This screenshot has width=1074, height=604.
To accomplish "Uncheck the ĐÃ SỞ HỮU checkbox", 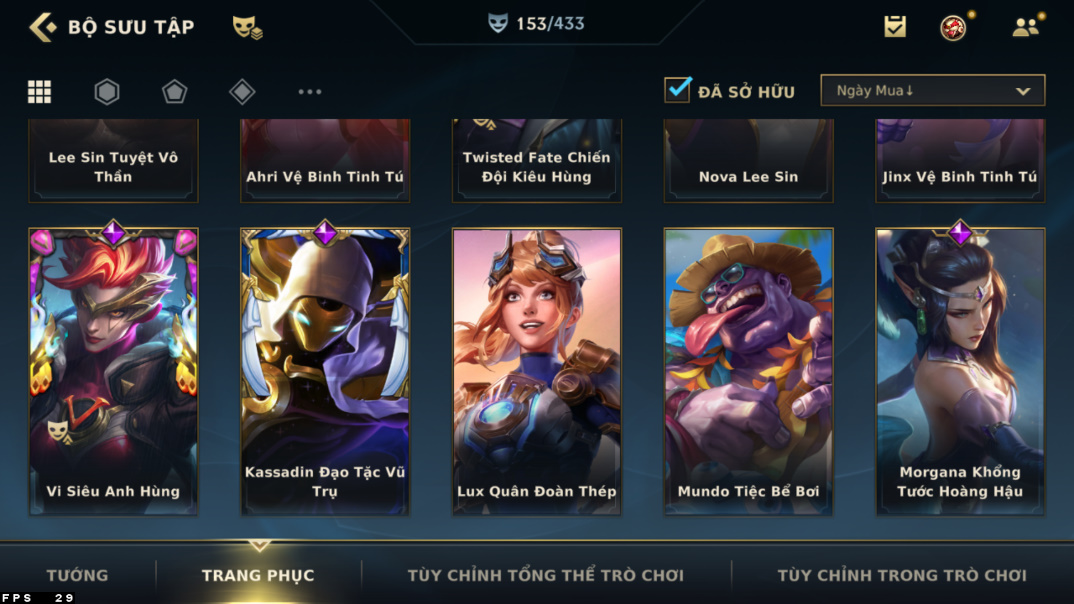I will tap(677, 90).
